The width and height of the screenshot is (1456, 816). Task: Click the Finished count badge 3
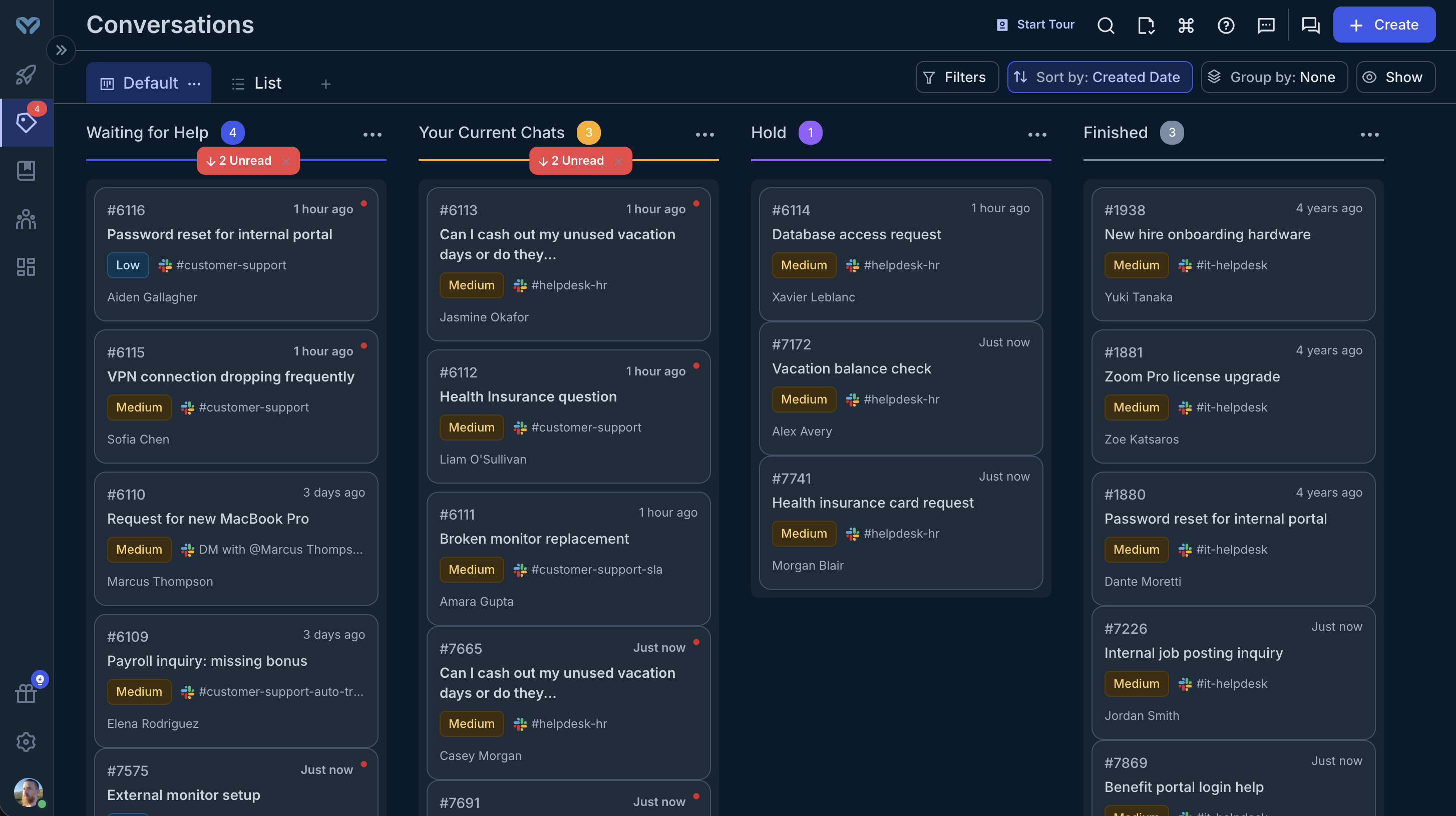[1172, 132]
